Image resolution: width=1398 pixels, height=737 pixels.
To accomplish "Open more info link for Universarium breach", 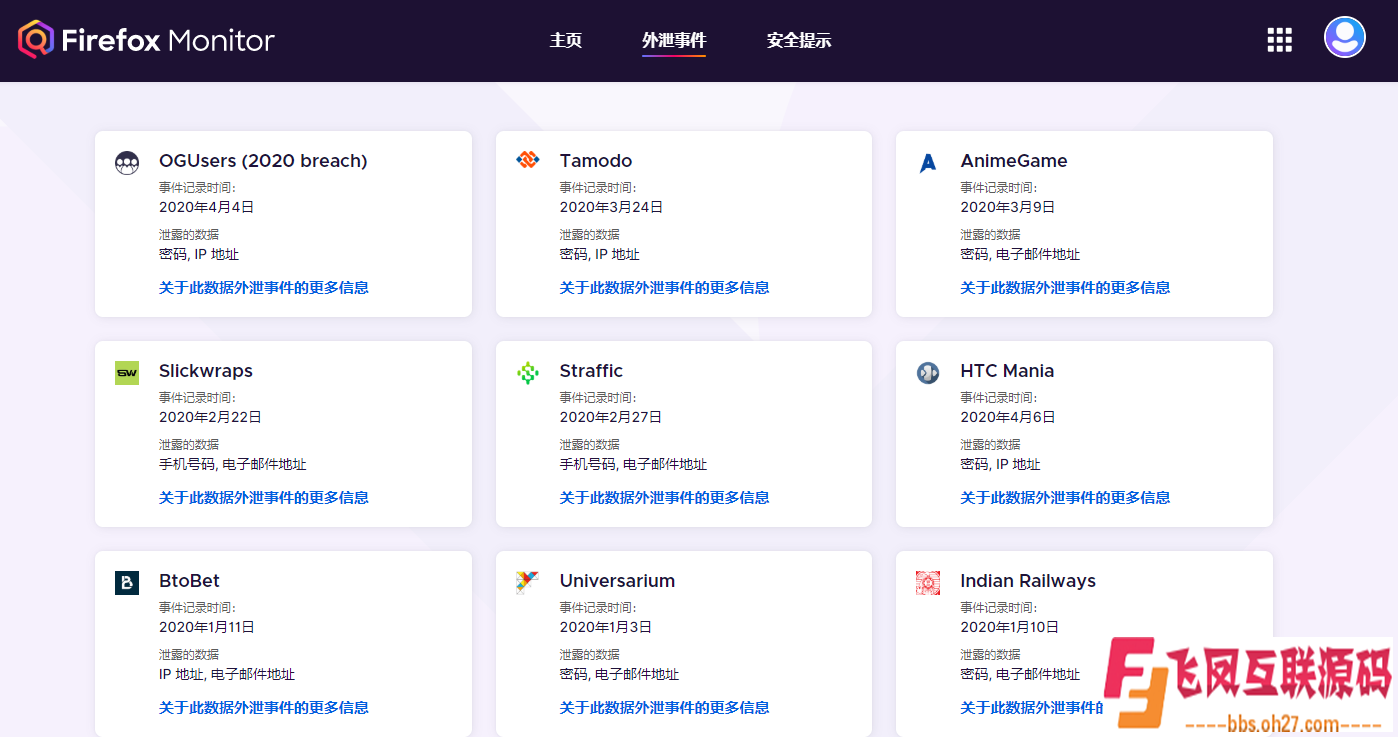I will point(665,708).
